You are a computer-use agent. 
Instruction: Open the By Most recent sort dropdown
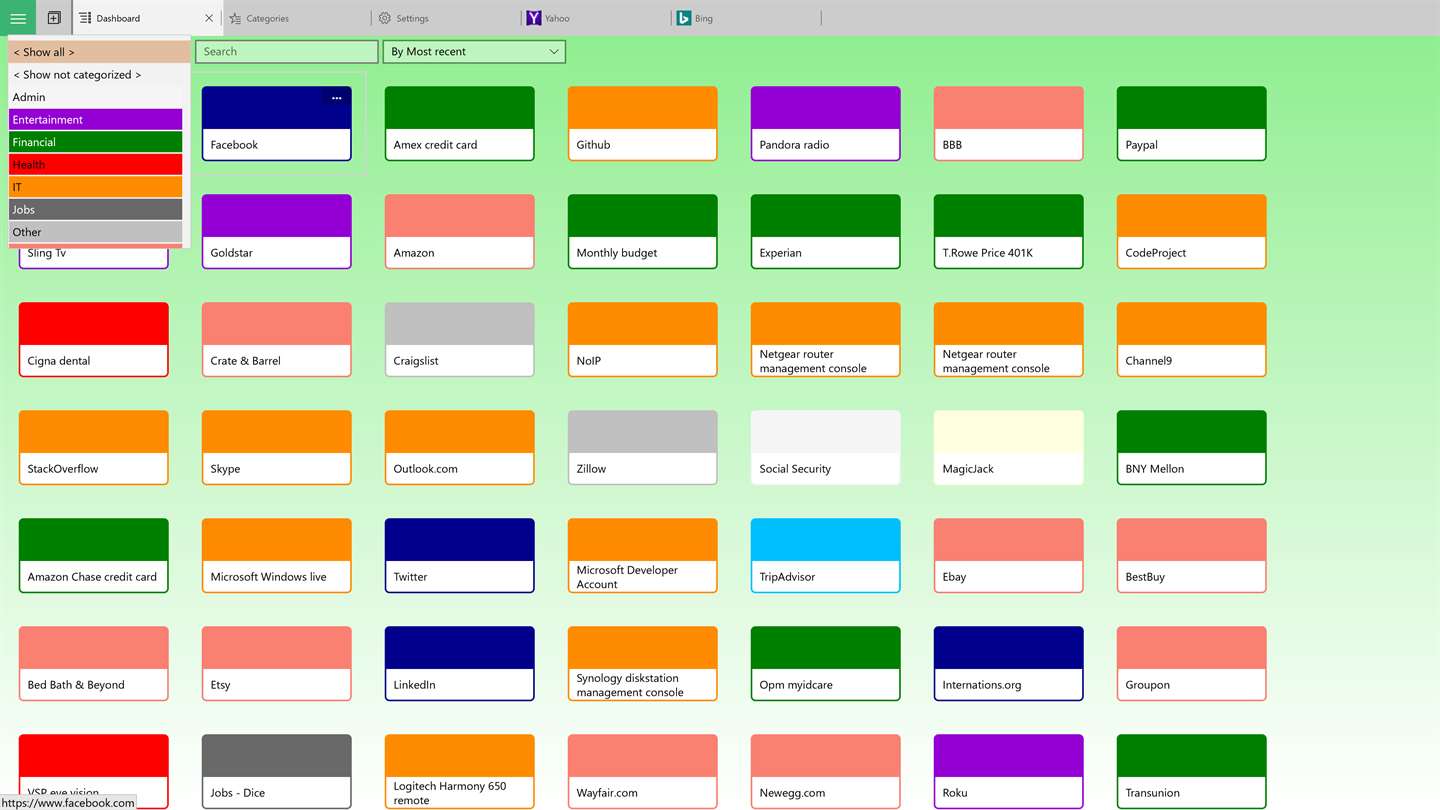point(474,52)
